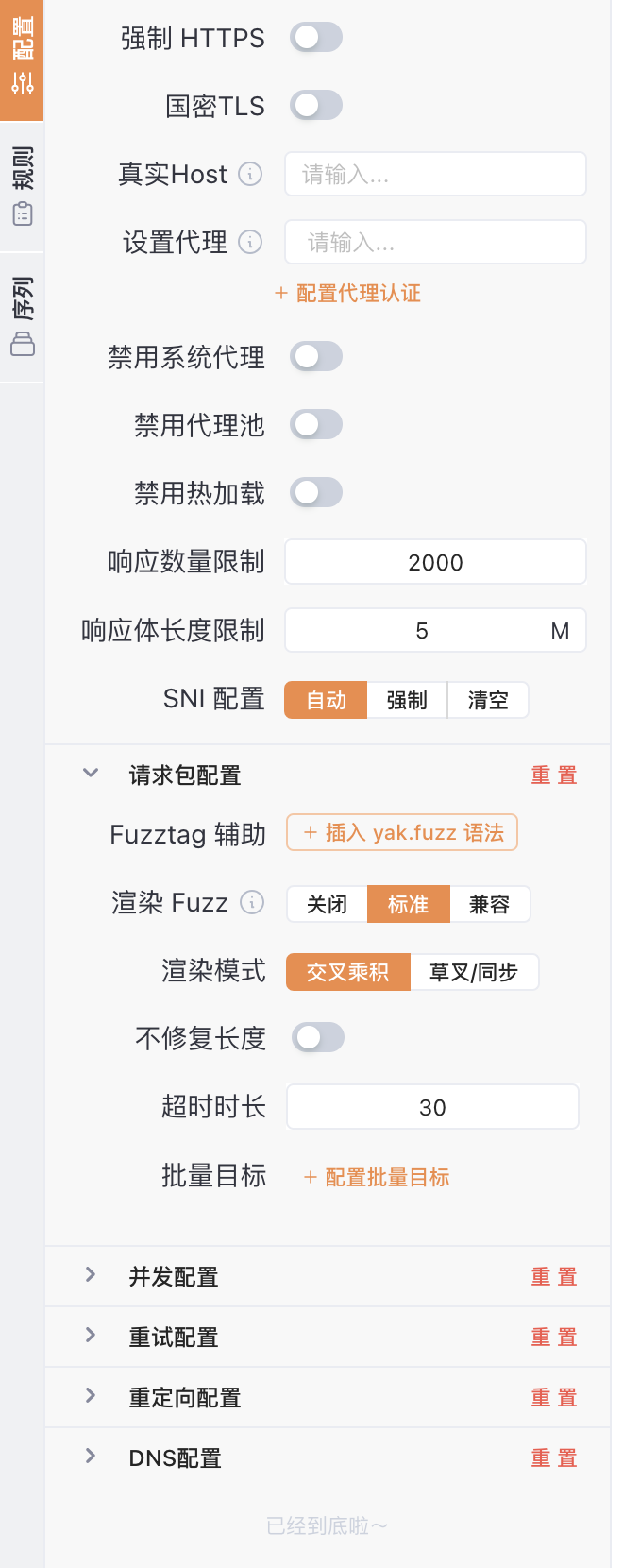Turn on the 国密TLS toggle
Viewport: 623px width, 1568px height.
pos(316,106)
